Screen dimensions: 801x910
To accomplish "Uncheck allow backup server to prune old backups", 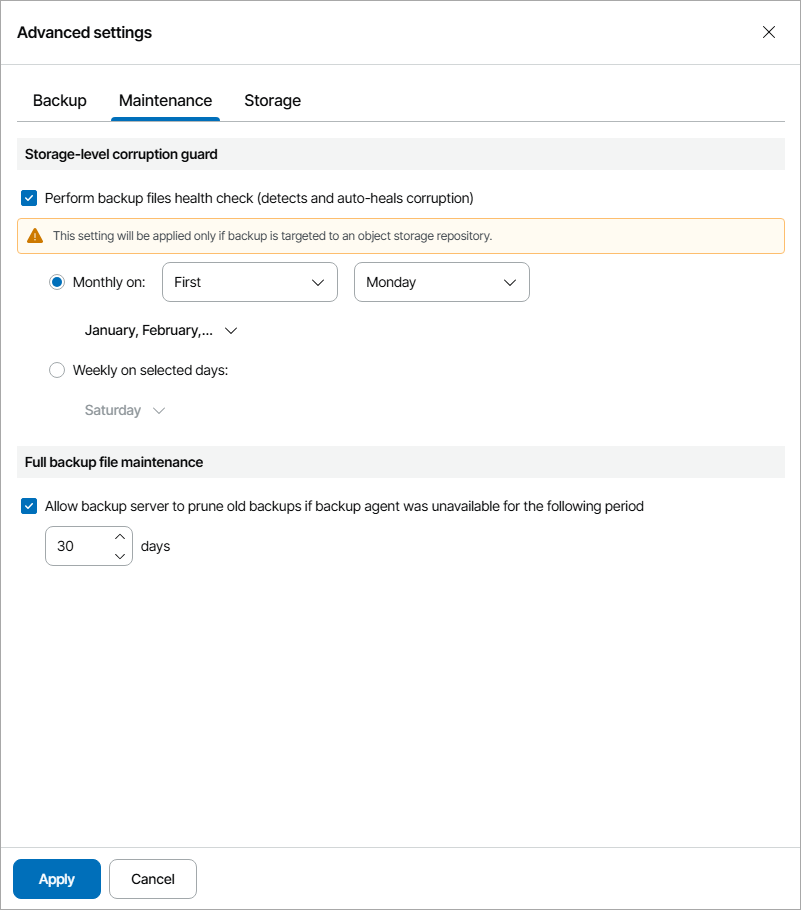I will (x=29, y=506).
